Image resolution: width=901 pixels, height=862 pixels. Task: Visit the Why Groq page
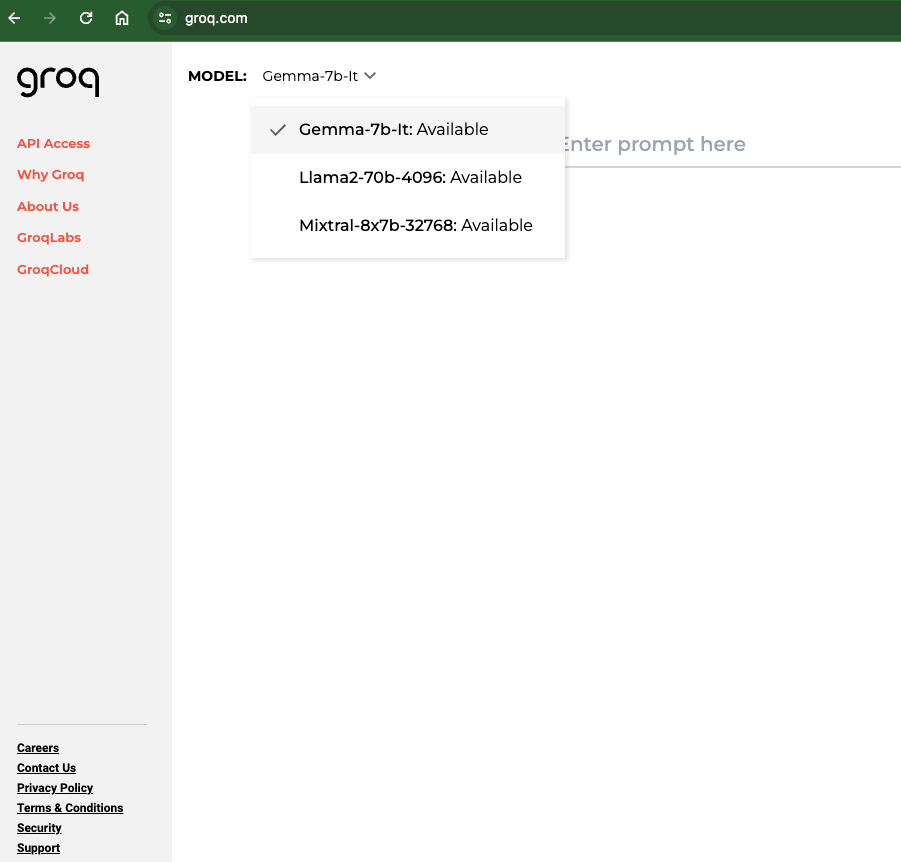[51, 175]
